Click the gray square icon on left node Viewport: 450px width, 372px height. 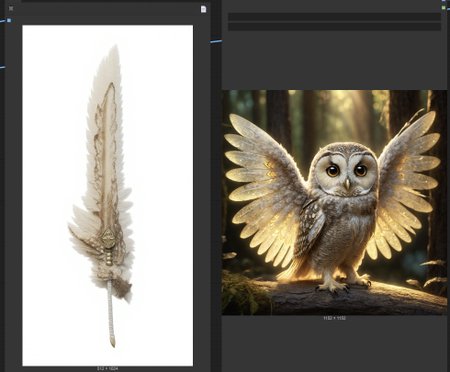tap(11, 8)
